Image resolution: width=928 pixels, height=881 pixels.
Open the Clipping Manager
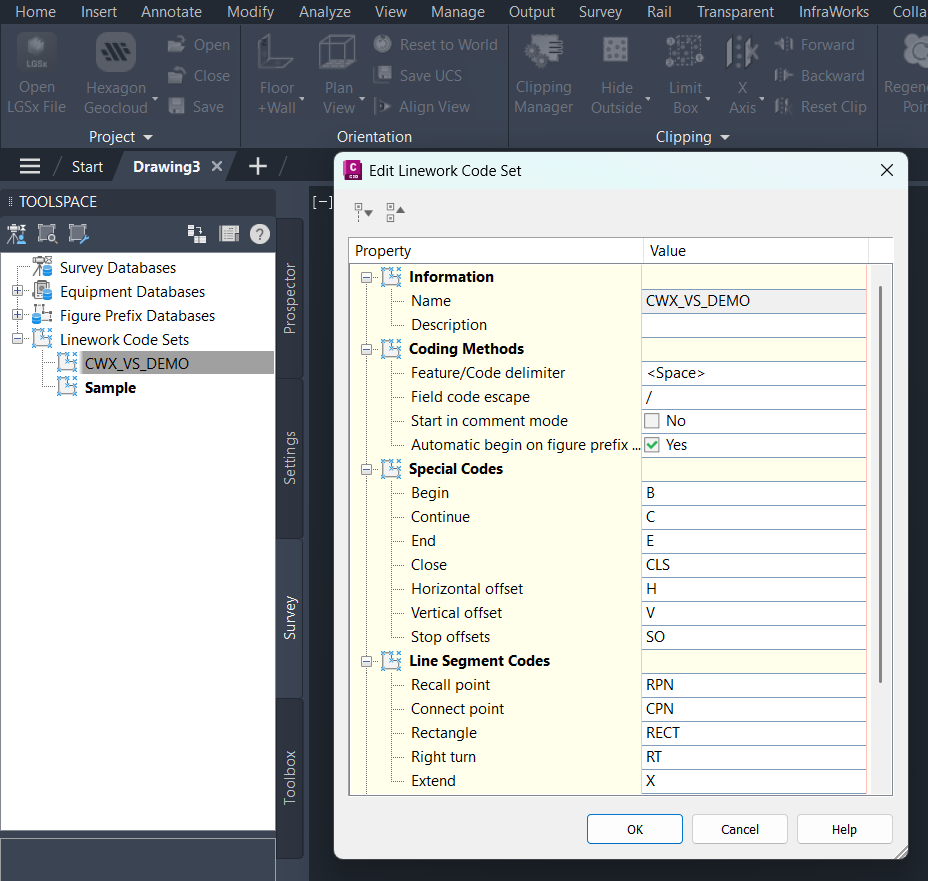point(543,74)
